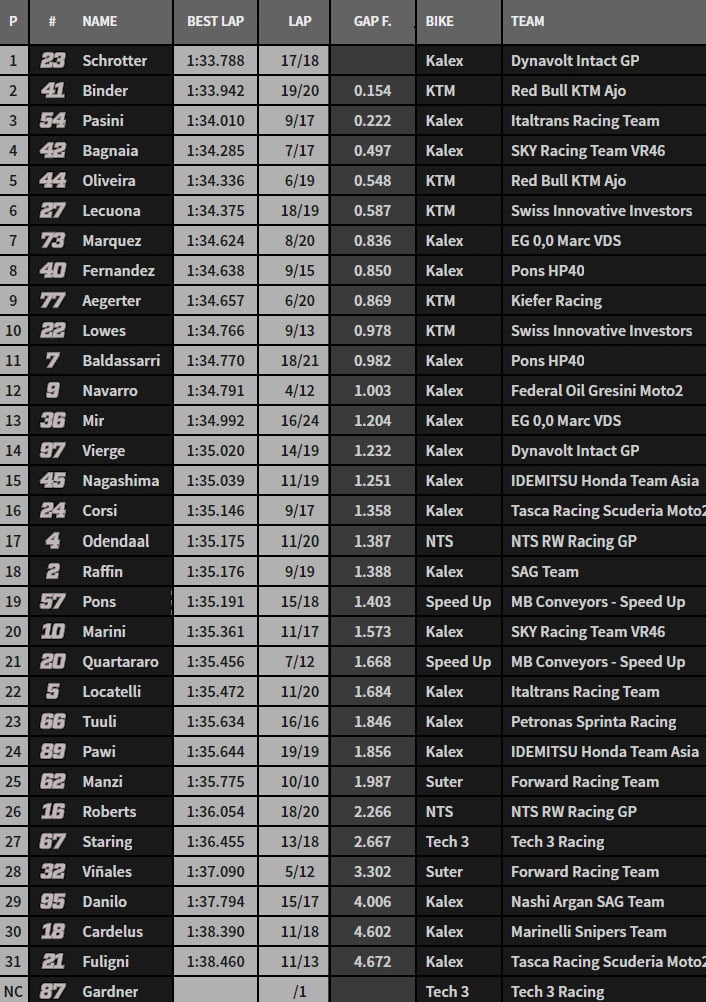
Task: Select the TEAM column header
Action: pyautogui.click(x=528, y=20)
